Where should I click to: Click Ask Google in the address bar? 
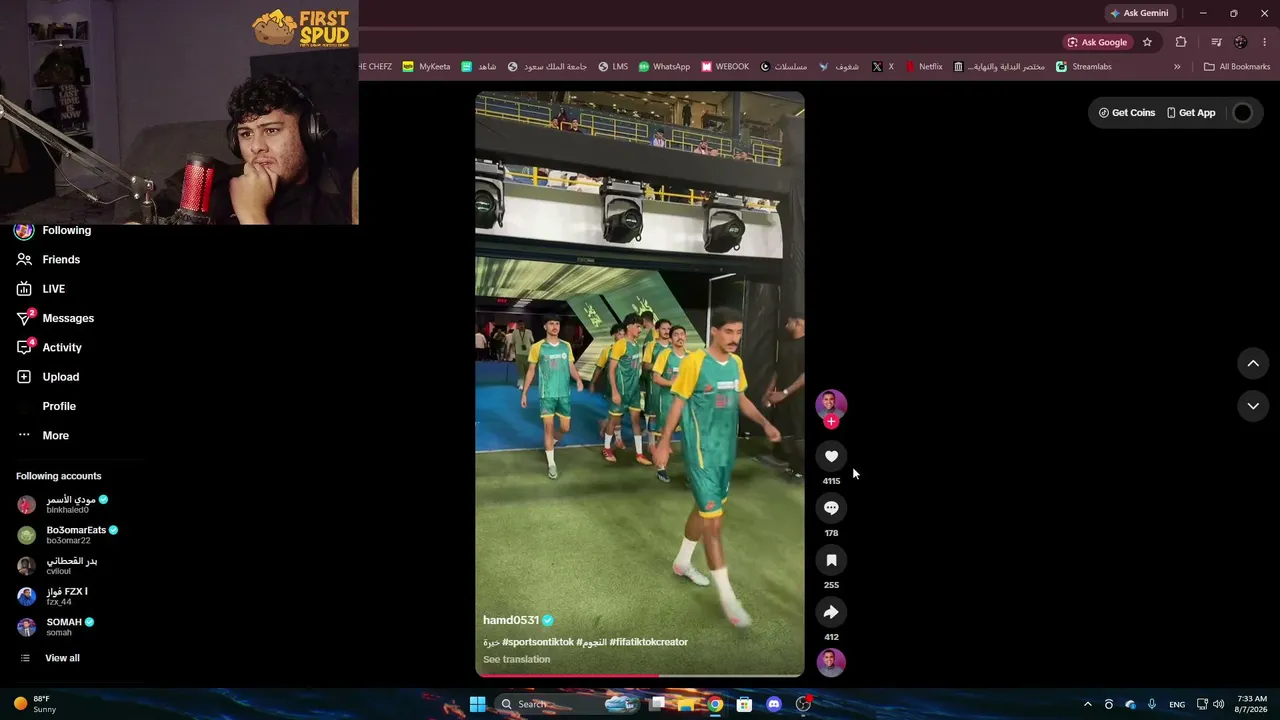[x=1097, y=42]
